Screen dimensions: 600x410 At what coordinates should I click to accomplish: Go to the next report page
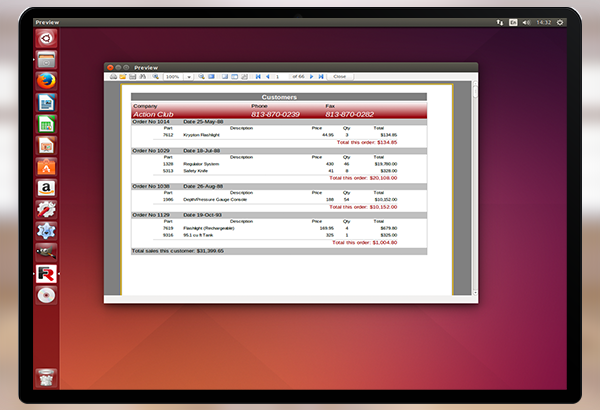point(312,76)
